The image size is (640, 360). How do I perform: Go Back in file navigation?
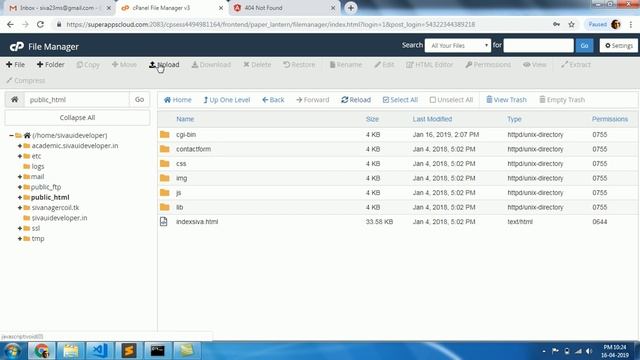click(x=273, y=100)
